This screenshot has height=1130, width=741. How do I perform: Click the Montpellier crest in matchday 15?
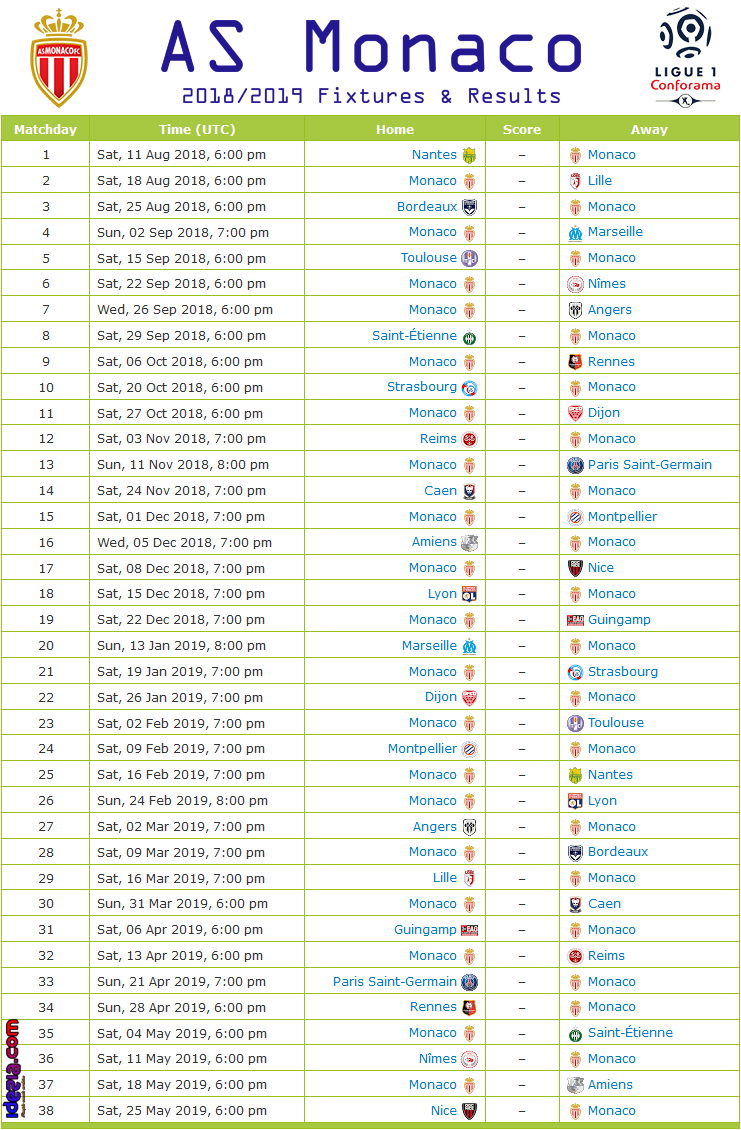(x=575, y=517)
